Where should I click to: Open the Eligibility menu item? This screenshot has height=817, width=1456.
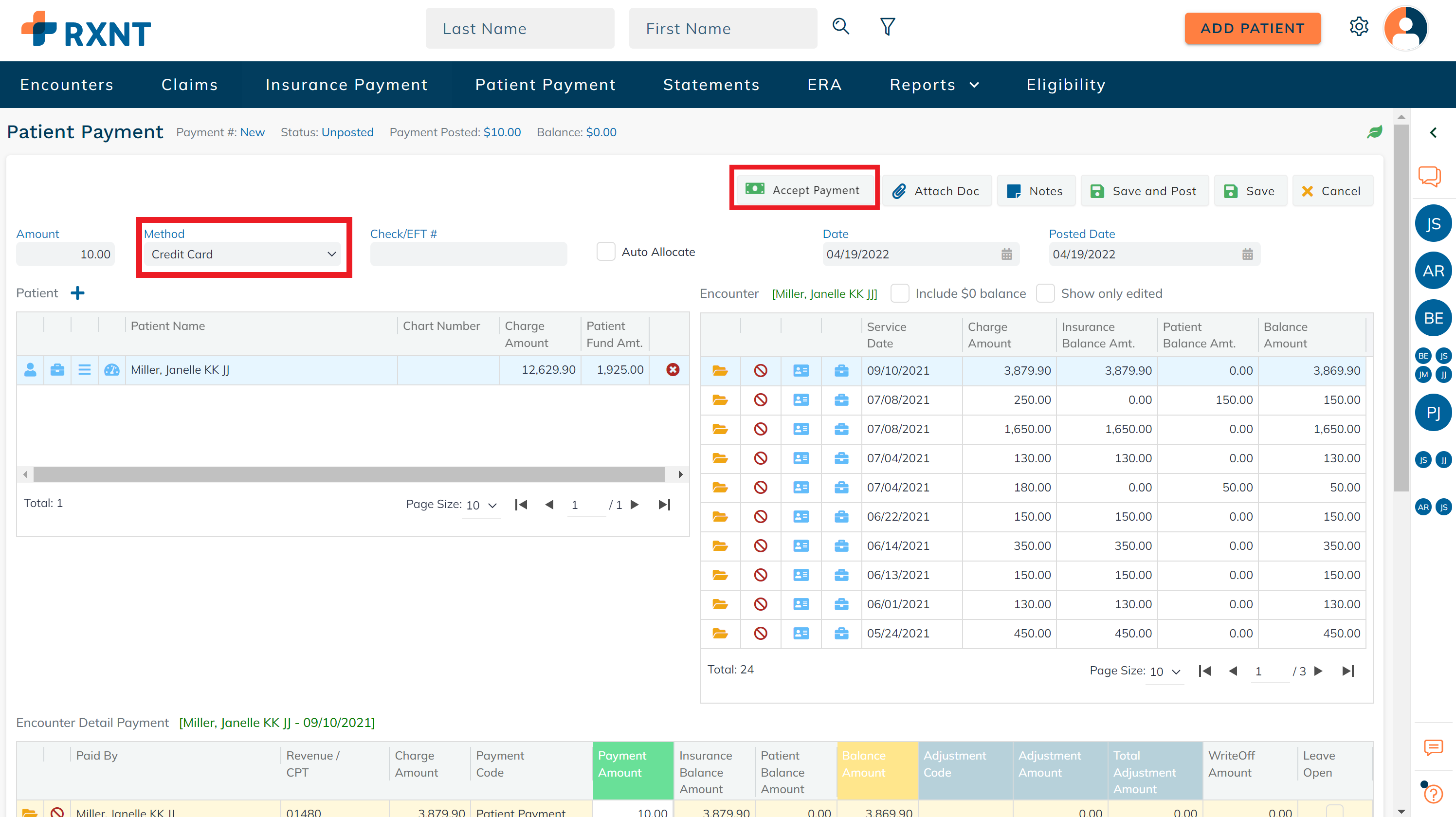[x=1065, y=85]
